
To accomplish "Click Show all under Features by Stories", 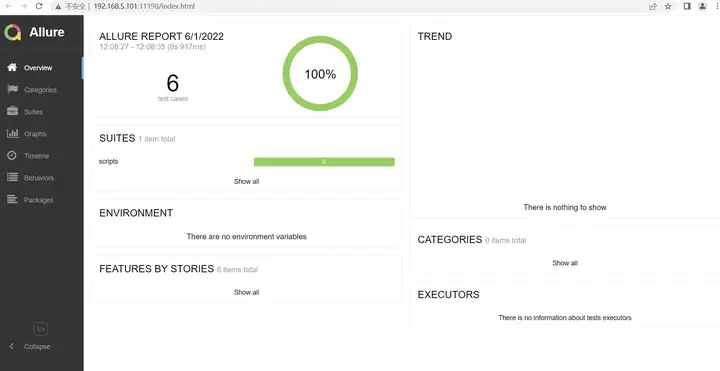I will [247, 292].
